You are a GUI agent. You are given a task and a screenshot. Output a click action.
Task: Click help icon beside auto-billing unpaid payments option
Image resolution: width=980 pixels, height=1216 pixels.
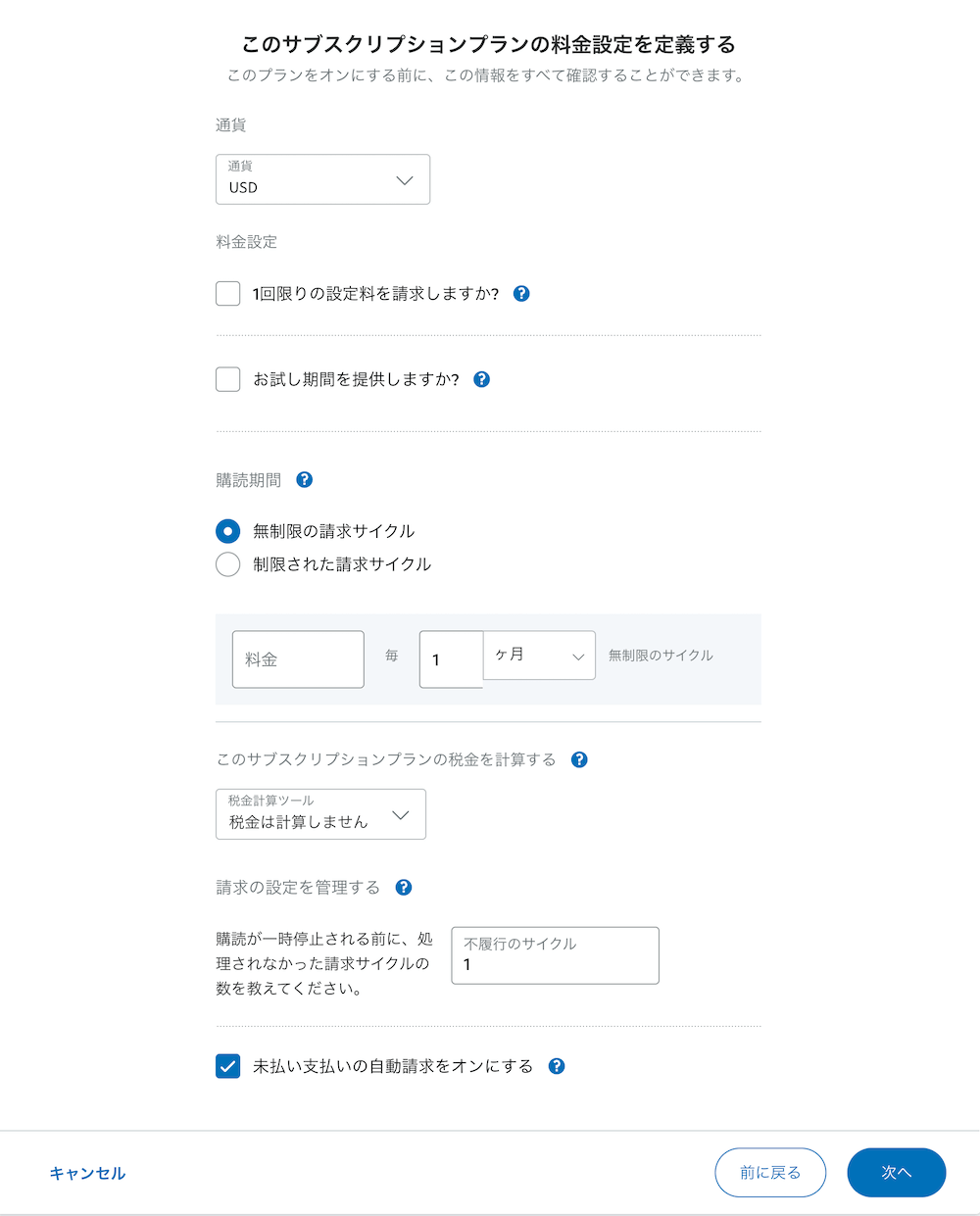tap(557, 1066)
